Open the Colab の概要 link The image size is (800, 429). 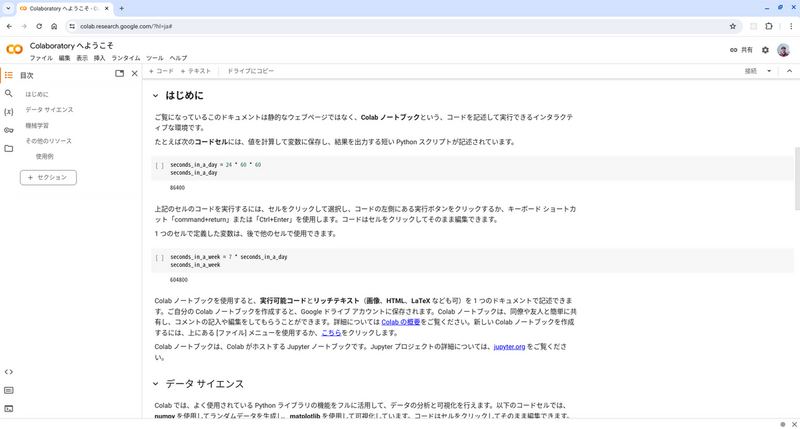point(401,322)
